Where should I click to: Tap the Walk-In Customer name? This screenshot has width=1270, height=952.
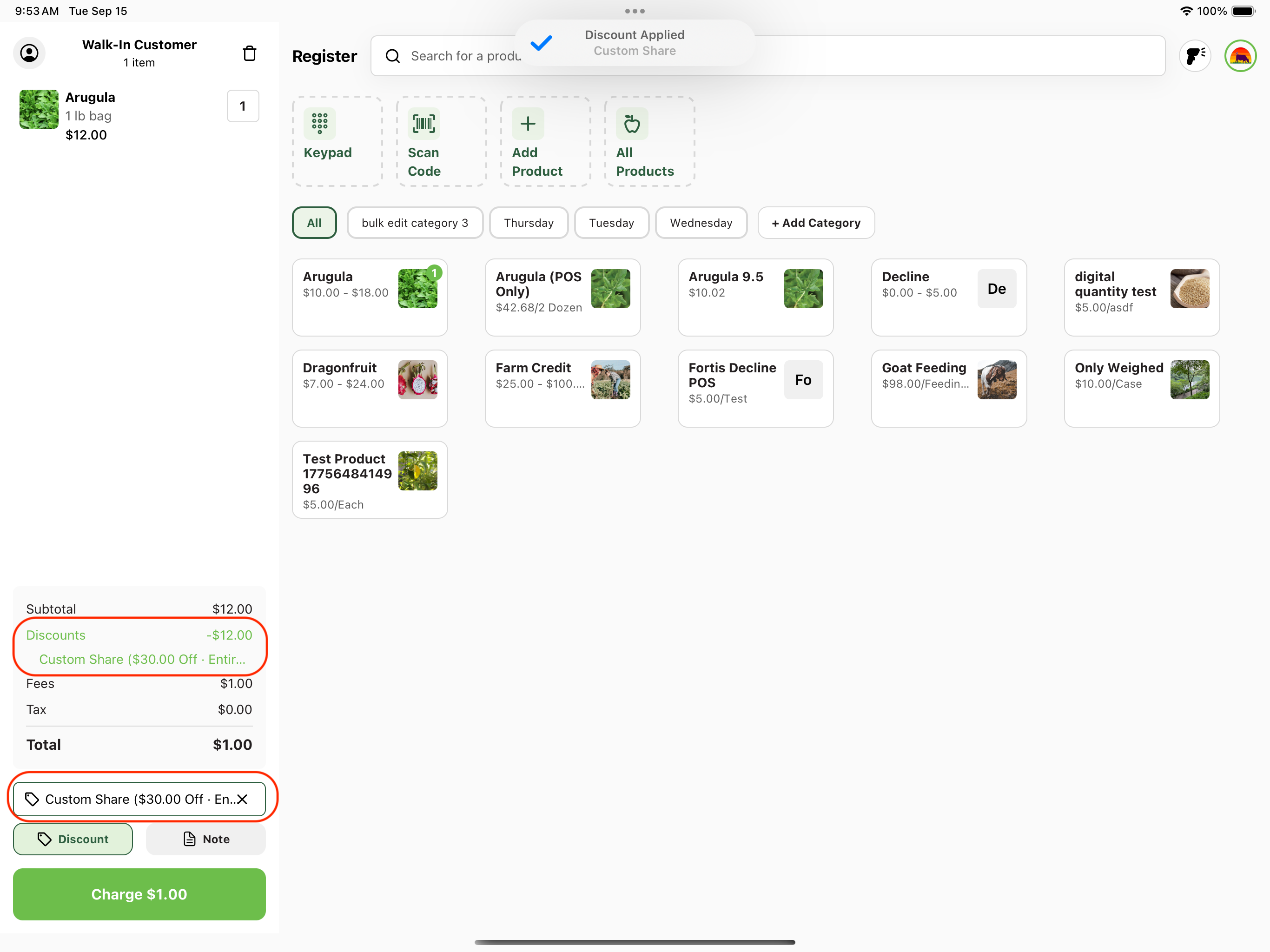pyautogui.click(x=139, y=45)
